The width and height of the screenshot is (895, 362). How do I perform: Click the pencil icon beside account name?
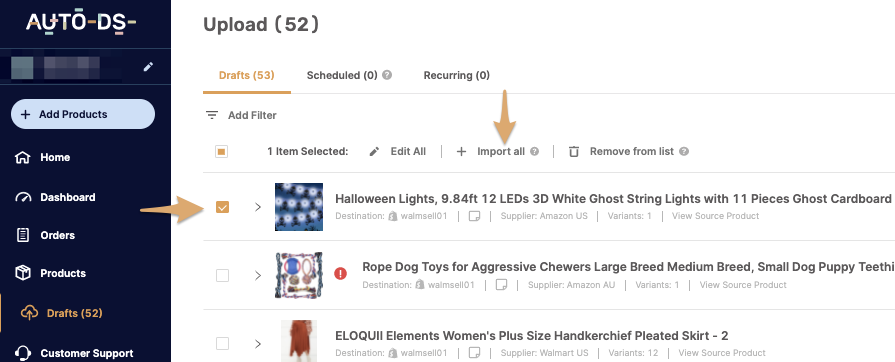click(148, 67)
